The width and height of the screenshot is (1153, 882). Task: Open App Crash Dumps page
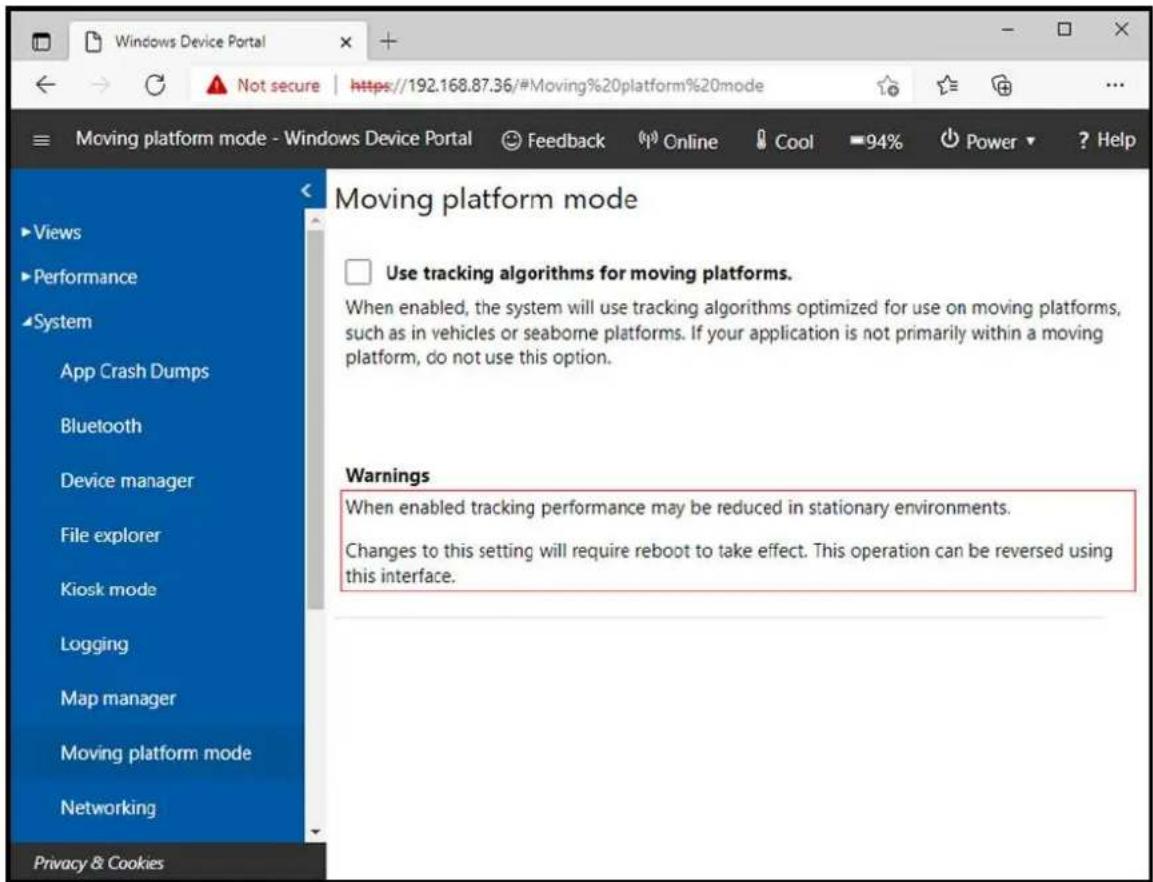pyautogui.click(x=135, y=371)
